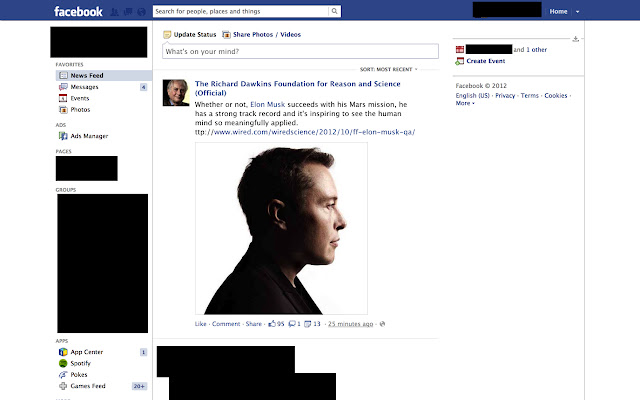The image size is (640, 400).
Task: Open messages icon in top bar
Action: click(x=128, y=12)
